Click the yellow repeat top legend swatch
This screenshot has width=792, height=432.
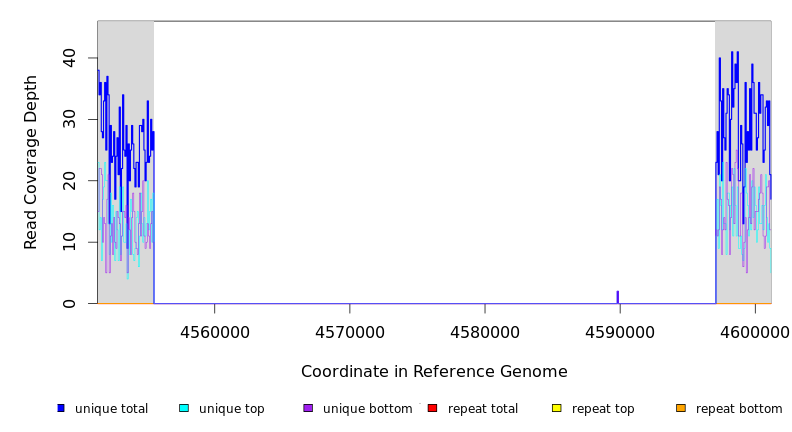[557, 408]
